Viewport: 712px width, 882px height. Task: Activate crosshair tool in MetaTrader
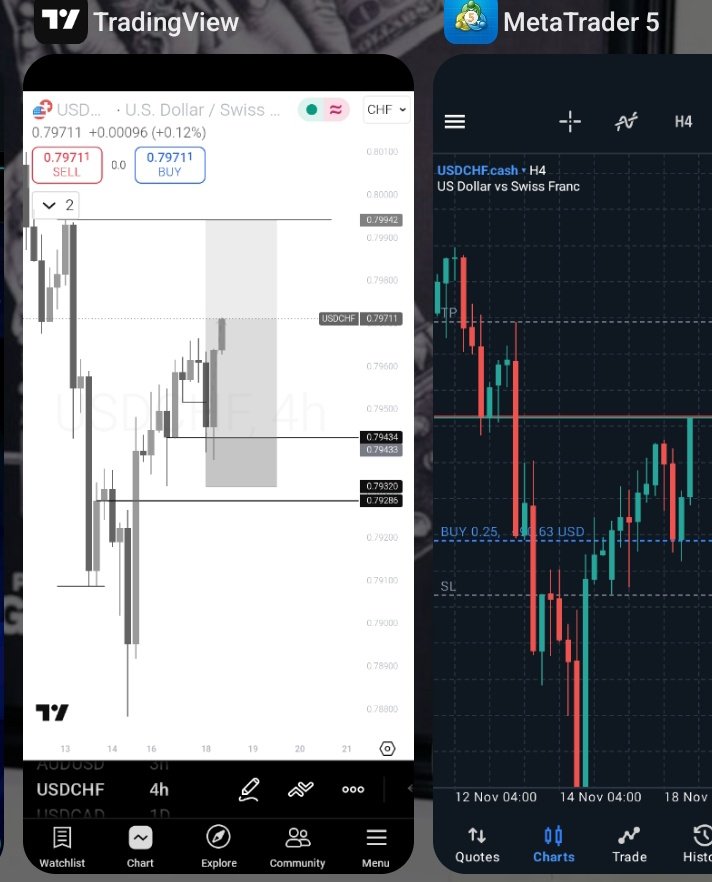coord(570,122)
